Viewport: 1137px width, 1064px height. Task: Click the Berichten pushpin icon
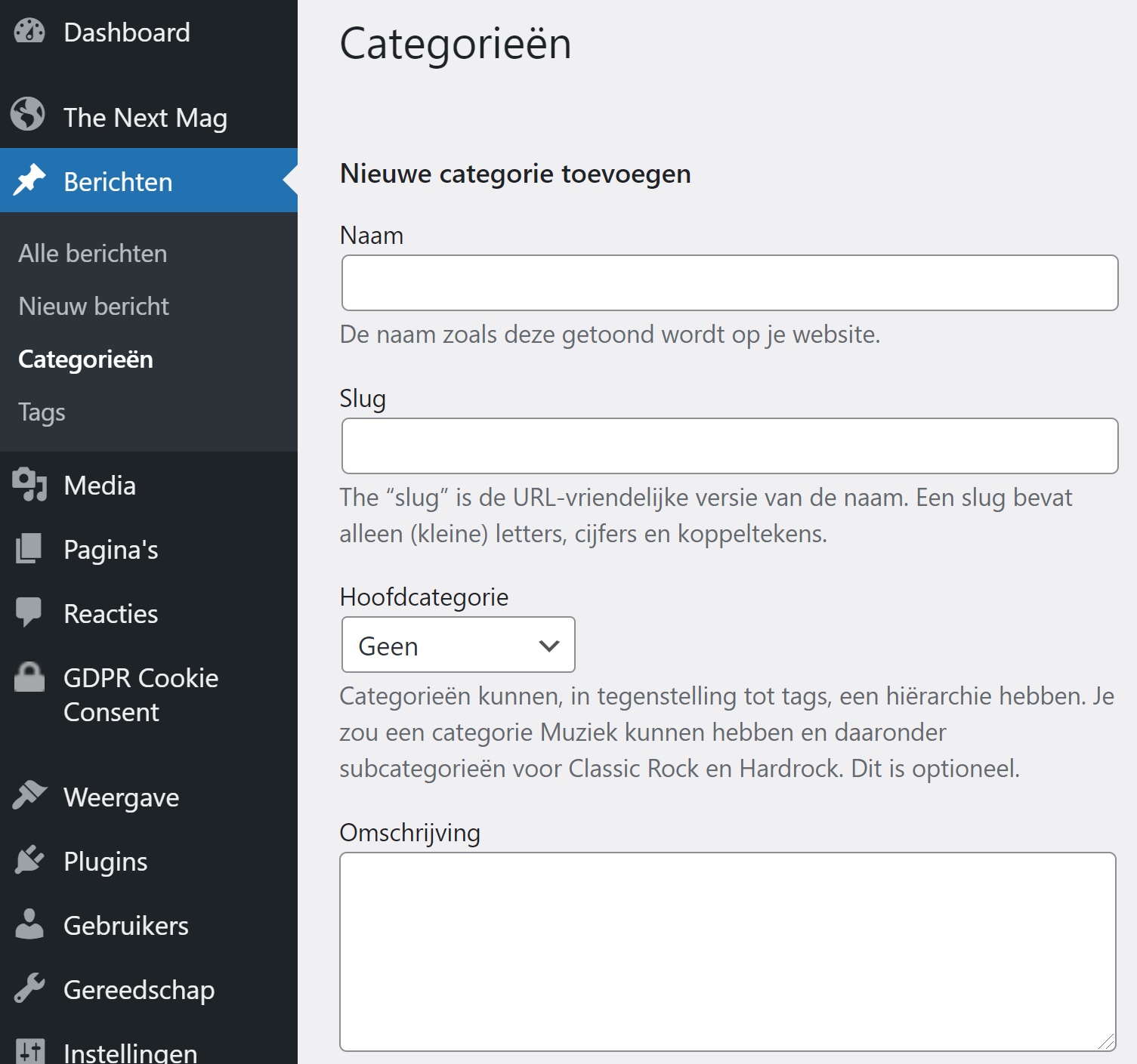click(x=29, y=180)
